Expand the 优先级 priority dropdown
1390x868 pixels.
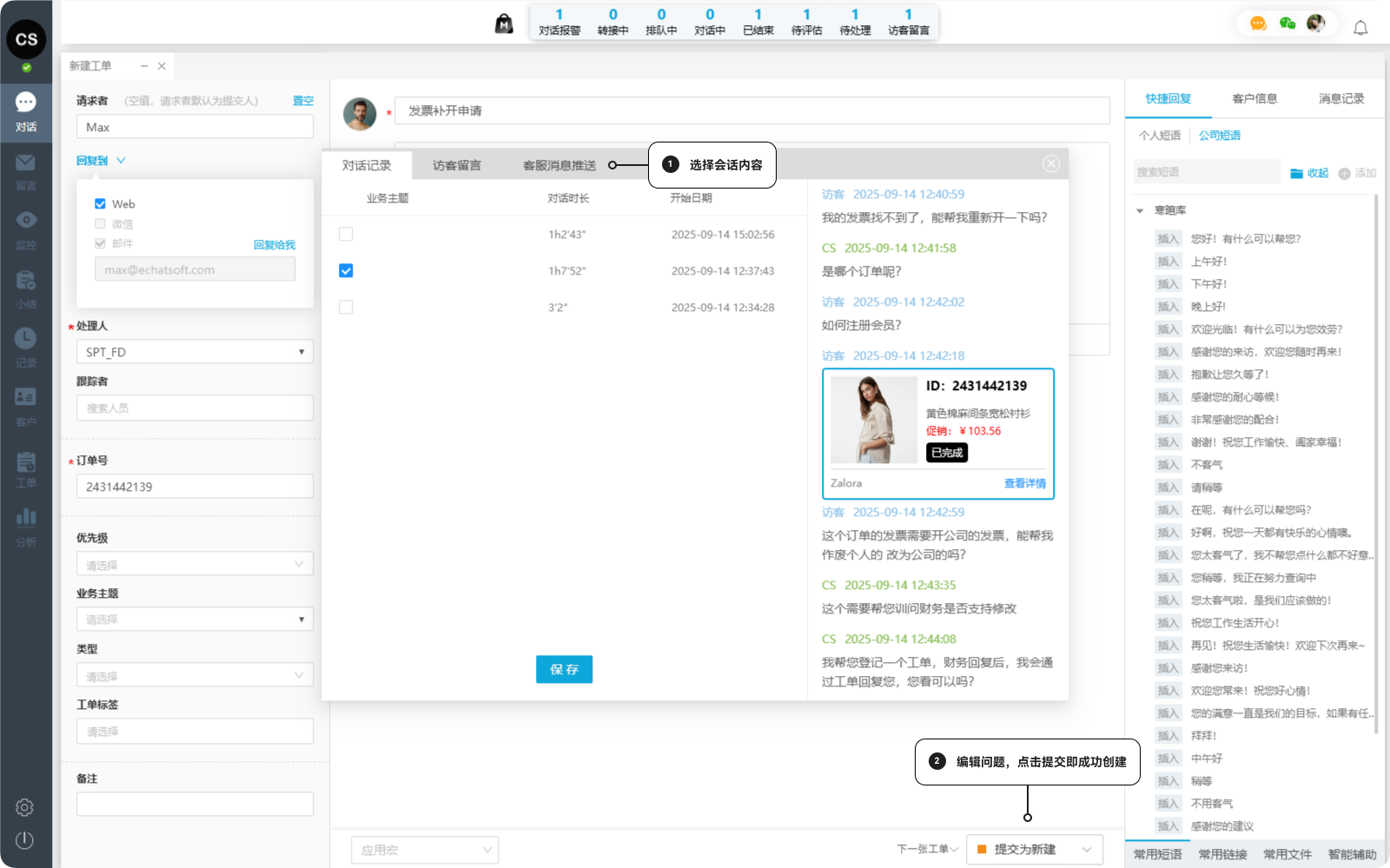click(195, 565)
